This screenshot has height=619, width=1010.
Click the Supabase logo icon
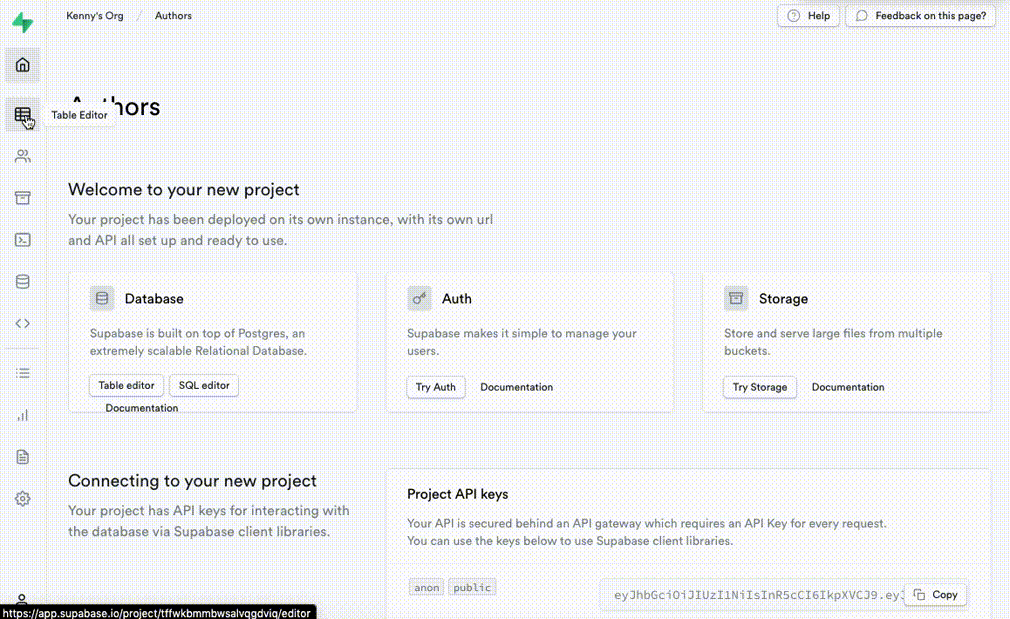(23, 23)
